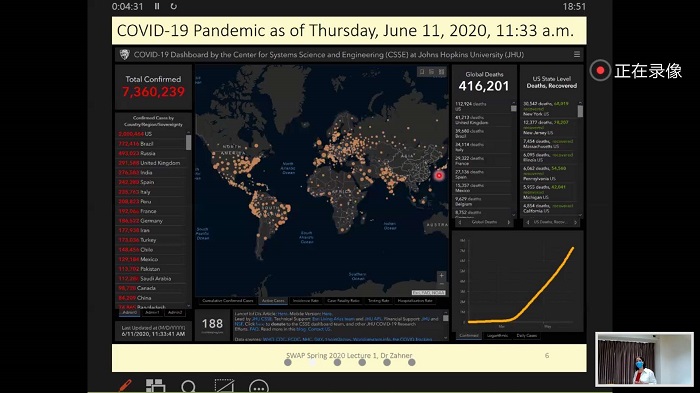Open the dashboard hamburger menu

[577, 54]
